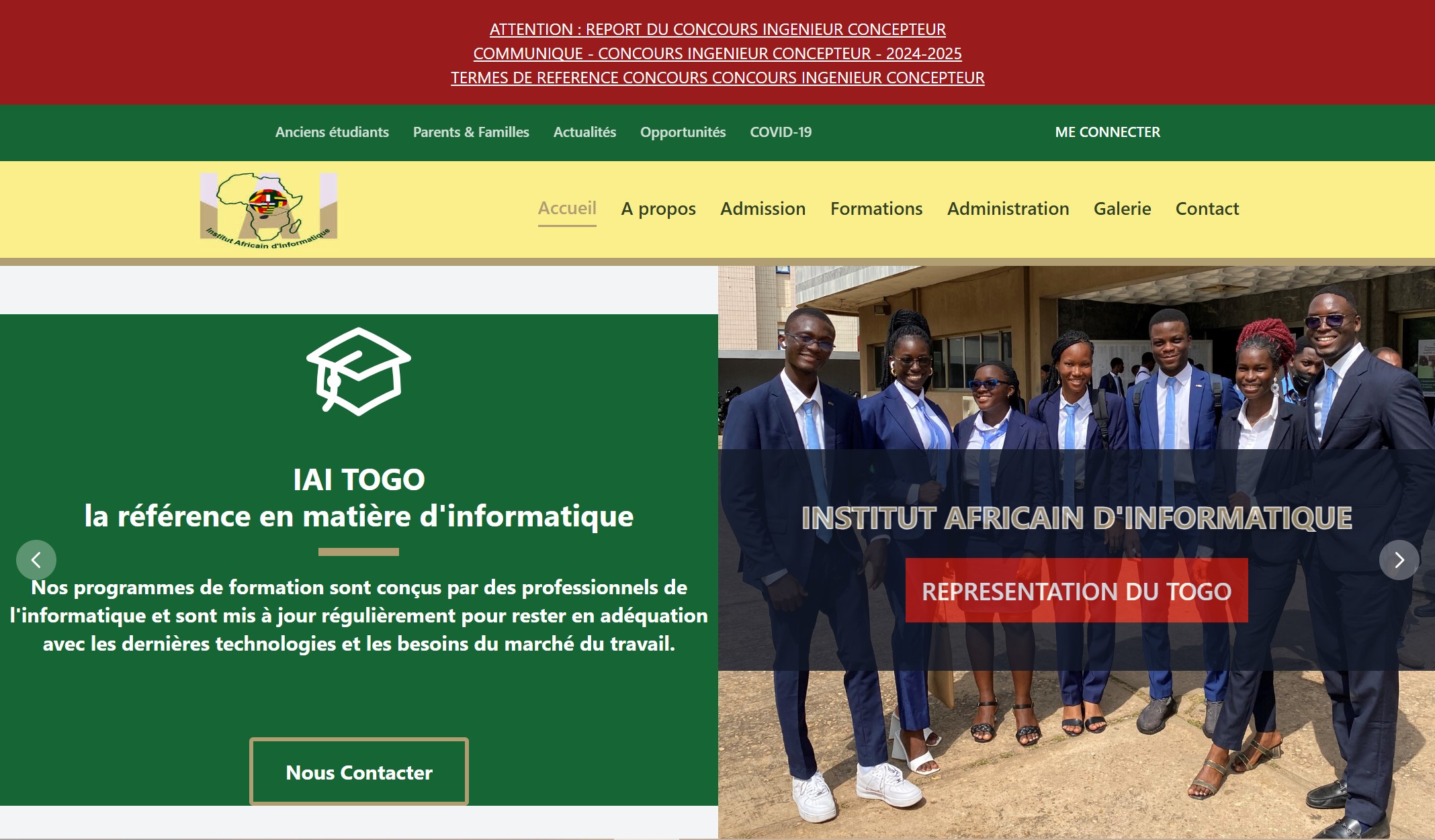Open the Accueil menu item
Viewport: 1435px width, 840px height.
567,208
